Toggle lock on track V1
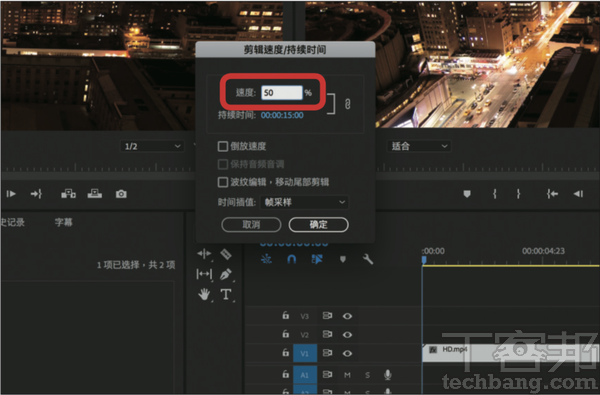The height and width of the screenshot is (395, 600). coord(285,353)
